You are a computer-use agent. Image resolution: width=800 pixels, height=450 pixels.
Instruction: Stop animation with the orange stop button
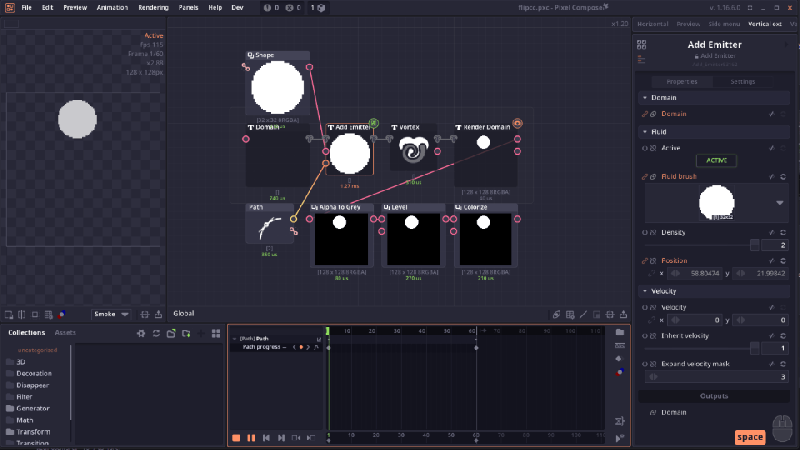pos(236,438)
